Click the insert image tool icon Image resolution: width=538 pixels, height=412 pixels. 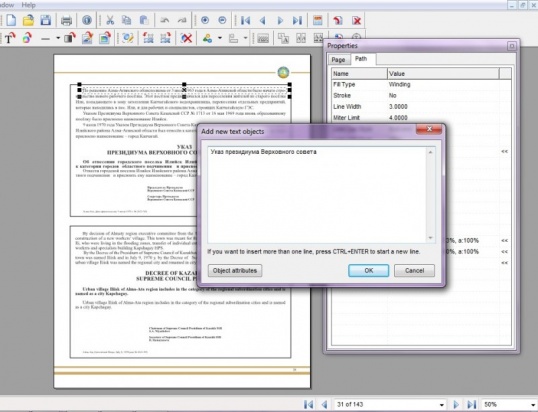tap(87, 38)
